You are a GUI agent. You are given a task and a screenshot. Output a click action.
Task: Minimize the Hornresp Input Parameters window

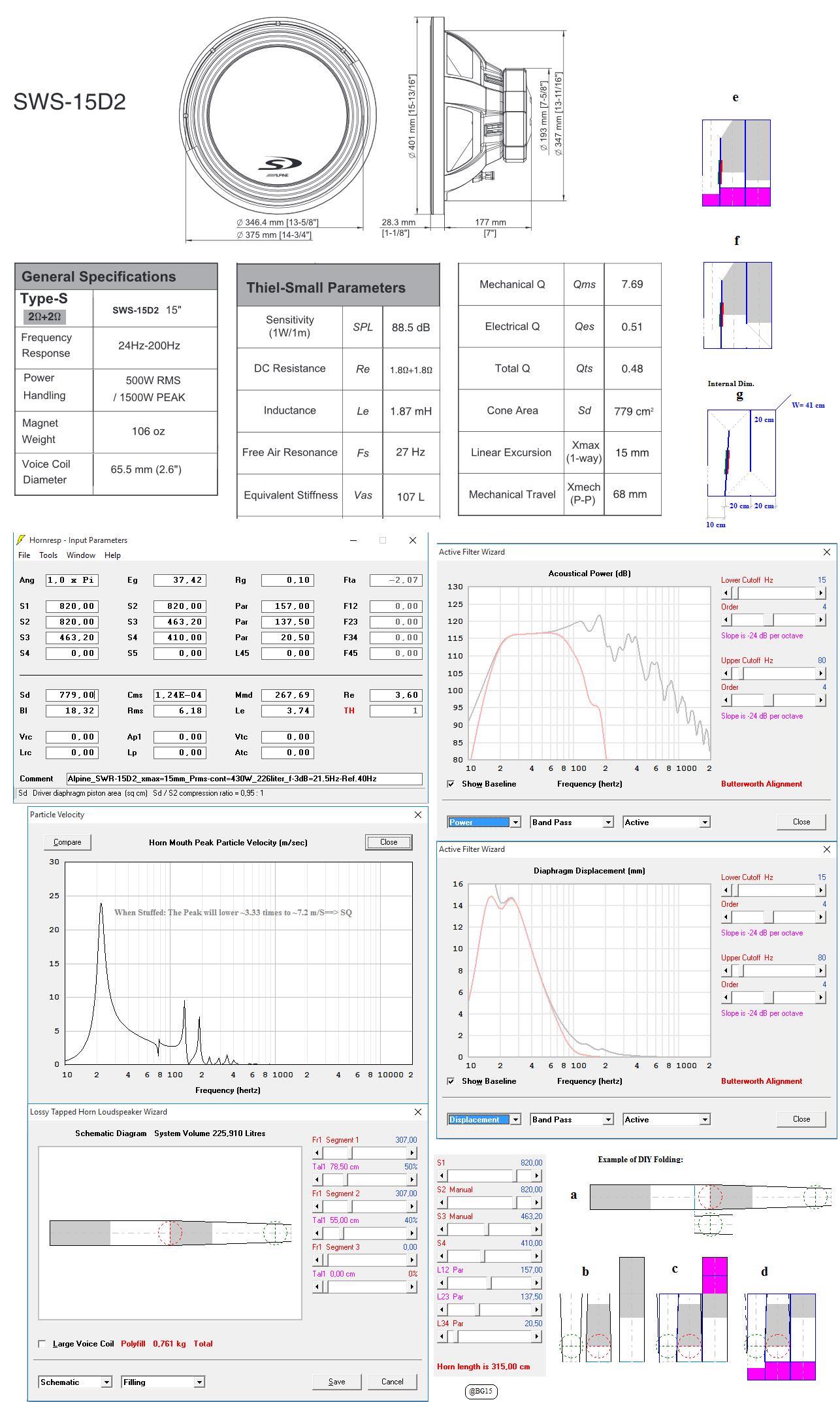coord(353,540)
